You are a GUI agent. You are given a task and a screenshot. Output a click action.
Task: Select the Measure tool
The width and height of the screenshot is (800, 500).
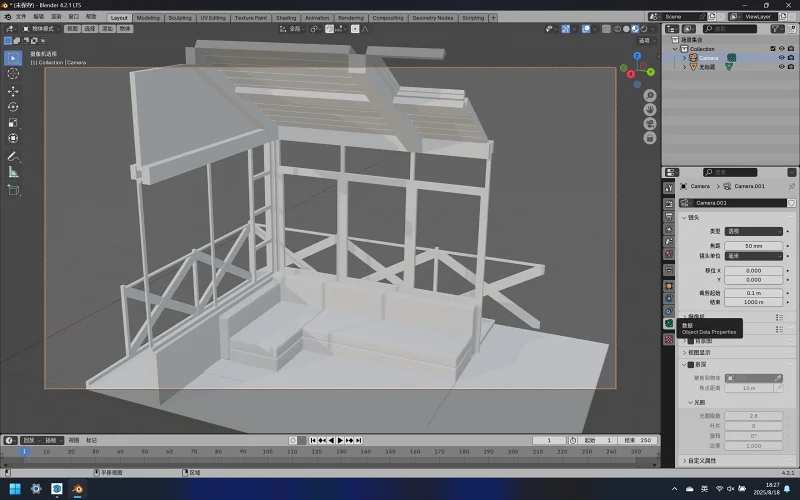tap(13, 172)
